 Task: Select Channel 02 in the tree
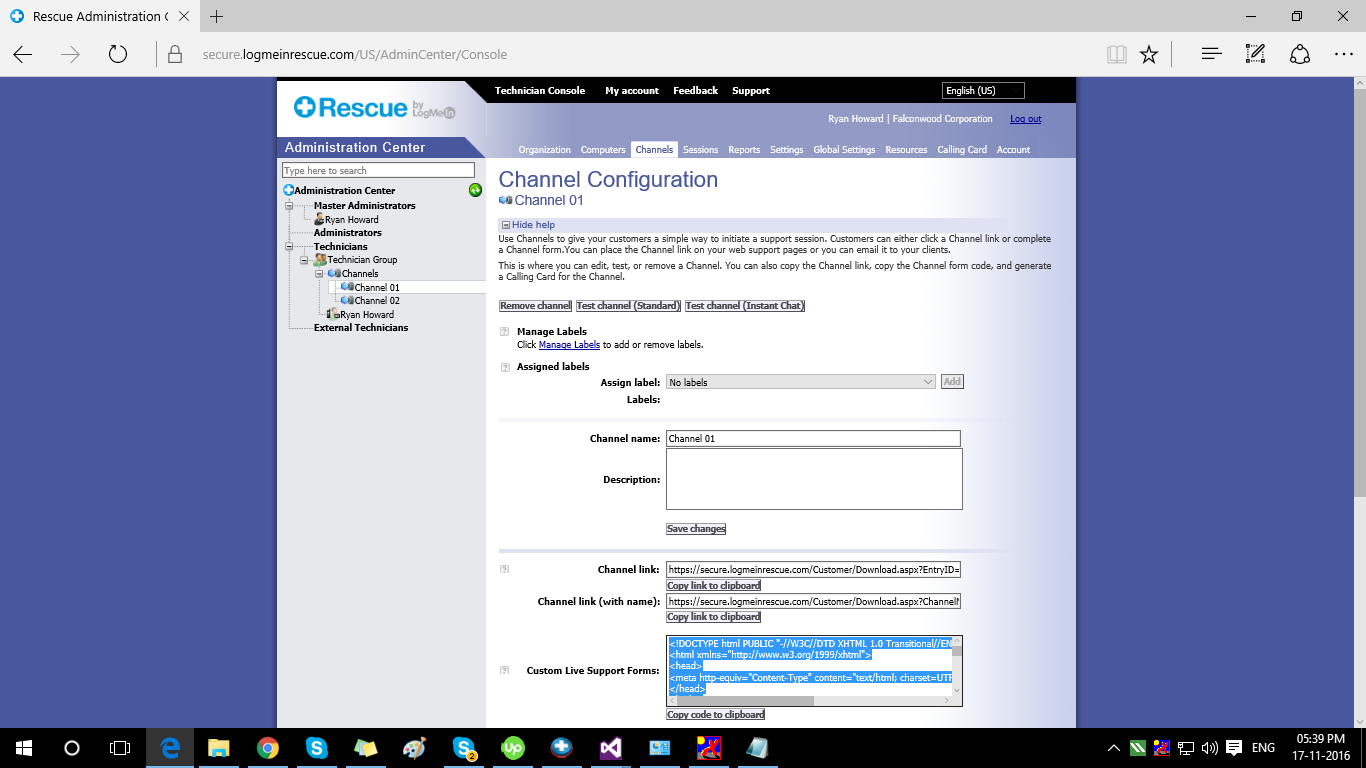click(x=377, y=301)
